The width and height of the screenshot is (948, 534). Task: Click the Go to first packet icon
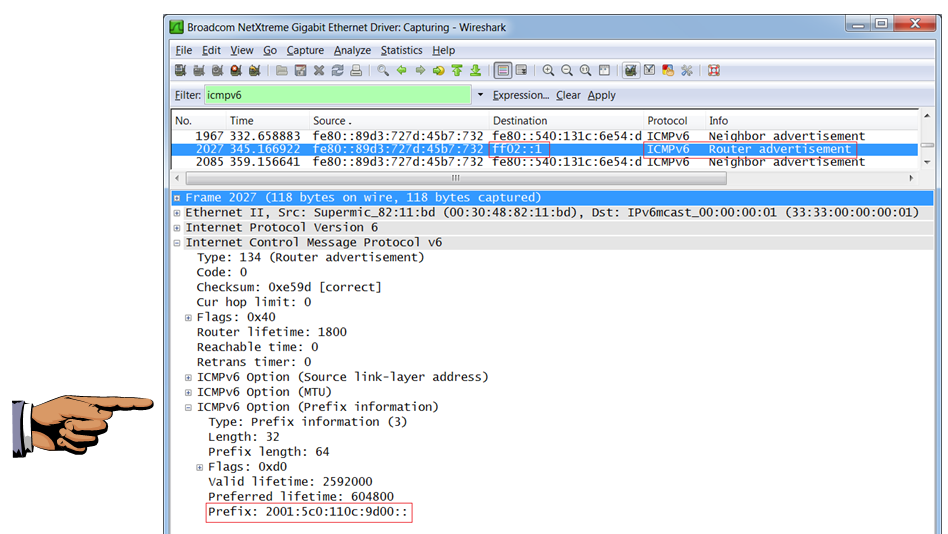click(457, 71)
